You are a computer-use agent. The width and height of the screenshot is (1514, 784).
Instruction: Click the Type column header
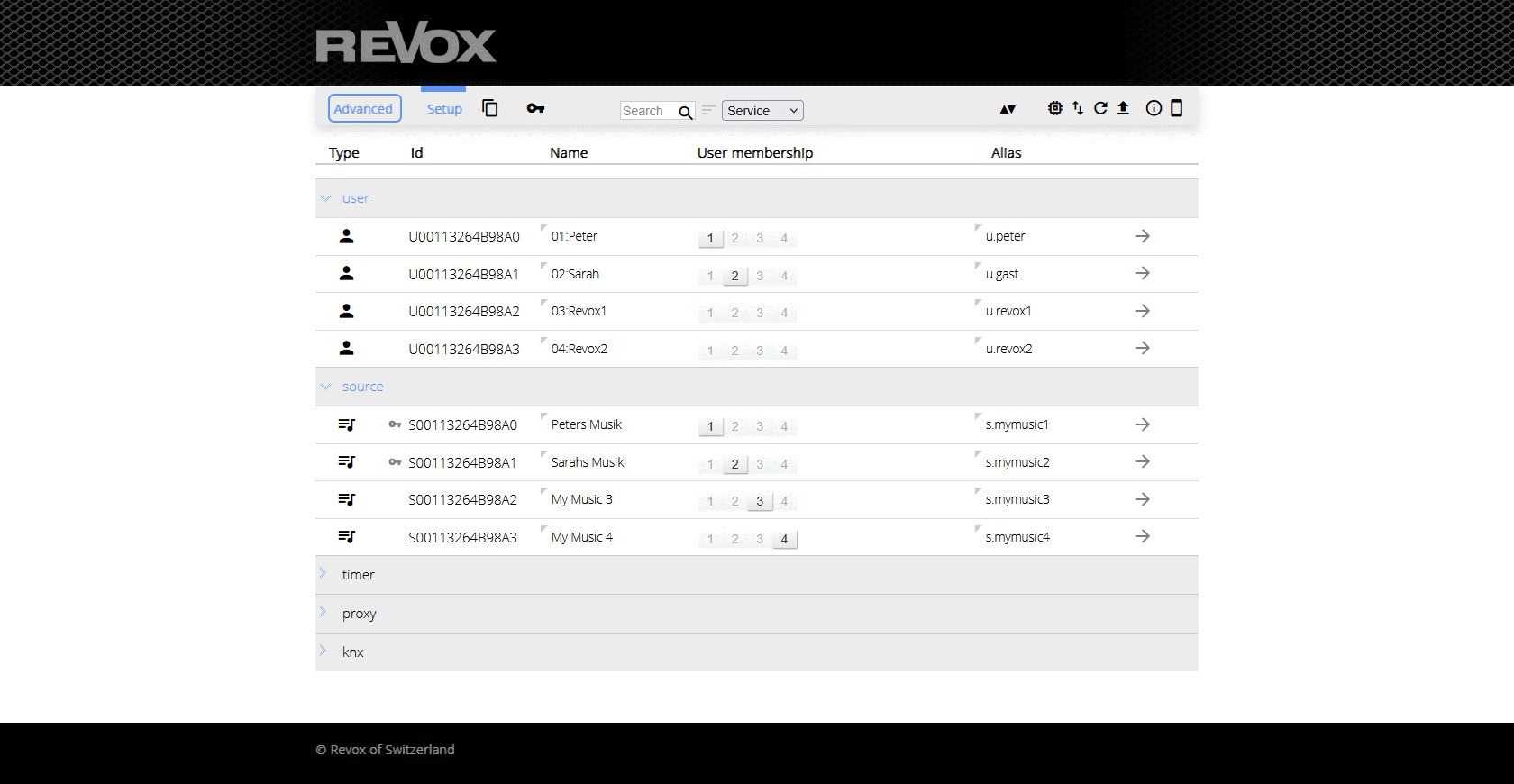(344, 153)
